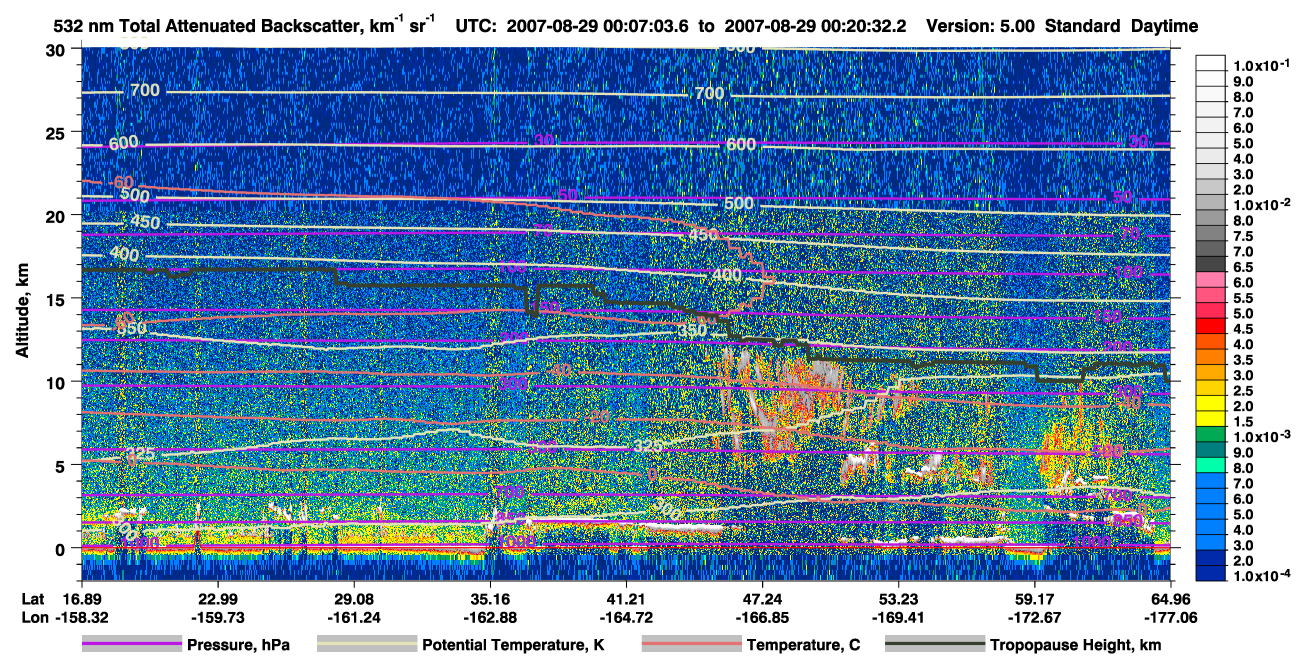Click latitude value 59.17
The width and height of the screenshot is (1300, 667).
[x=1034, y=598]
